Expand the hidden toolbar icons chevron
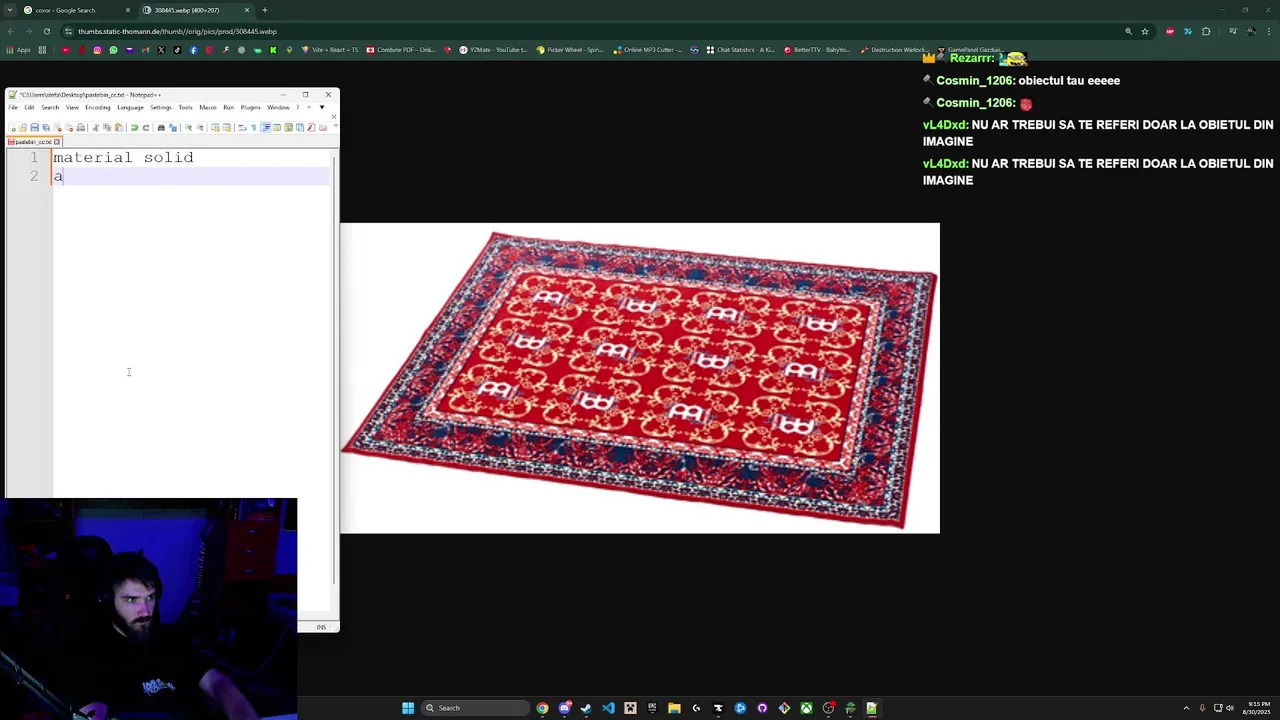This screenshot has width=1280, height=720. (x=336, y=126)
